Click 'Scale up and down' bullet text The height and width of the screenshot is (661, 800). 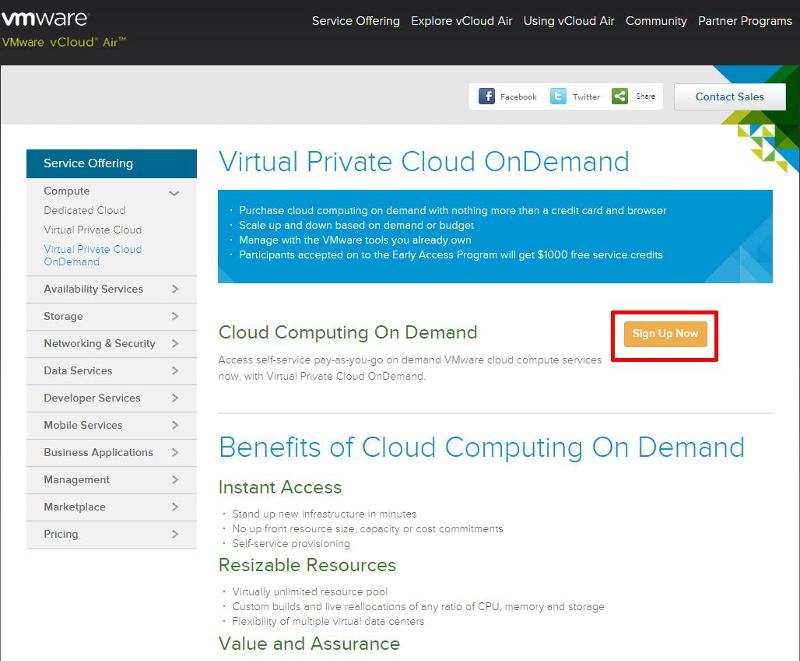(x=356, y=225)
